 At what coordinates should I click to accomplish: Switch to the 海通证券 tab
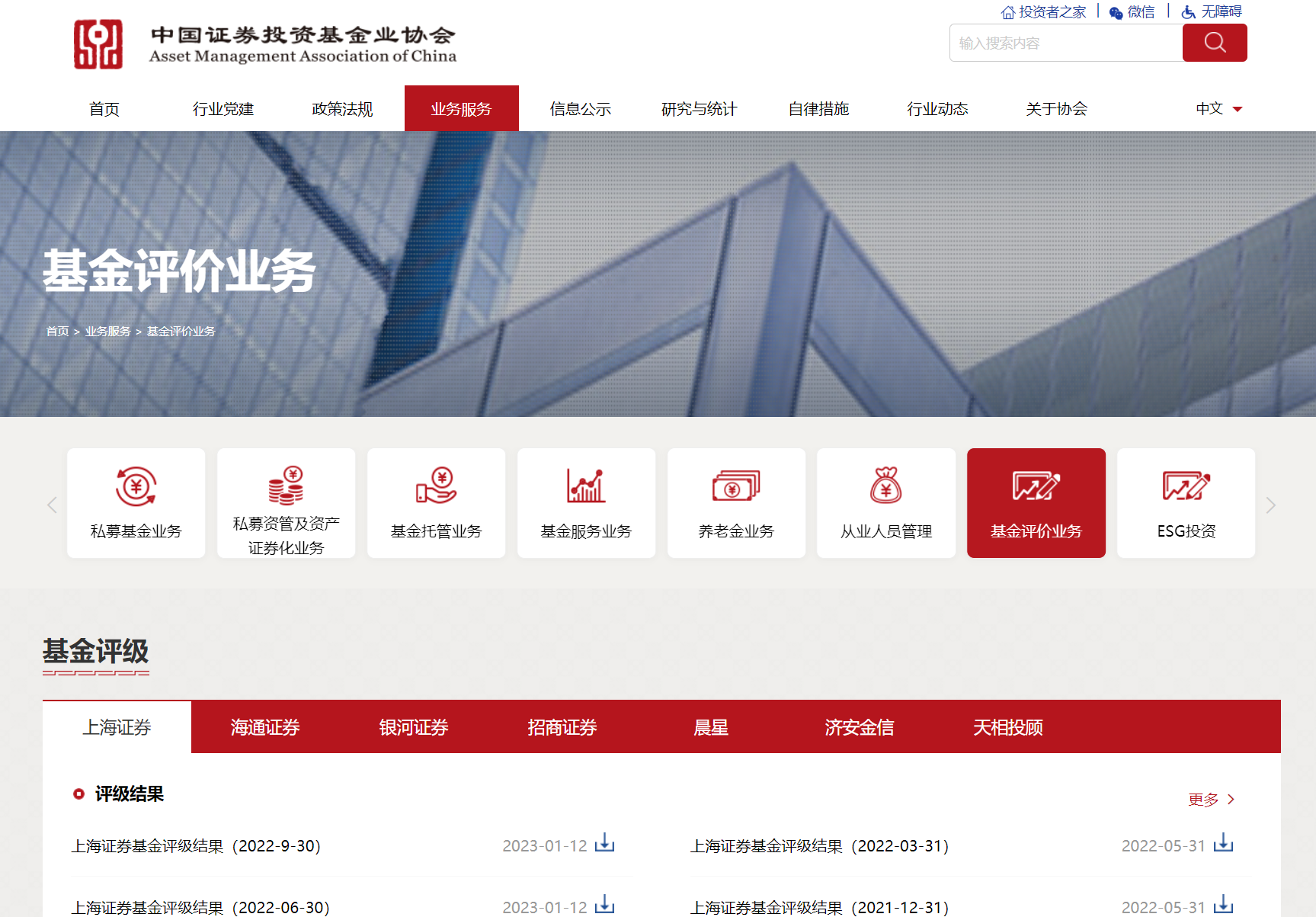pyautogui.click(x=265, y=727)
